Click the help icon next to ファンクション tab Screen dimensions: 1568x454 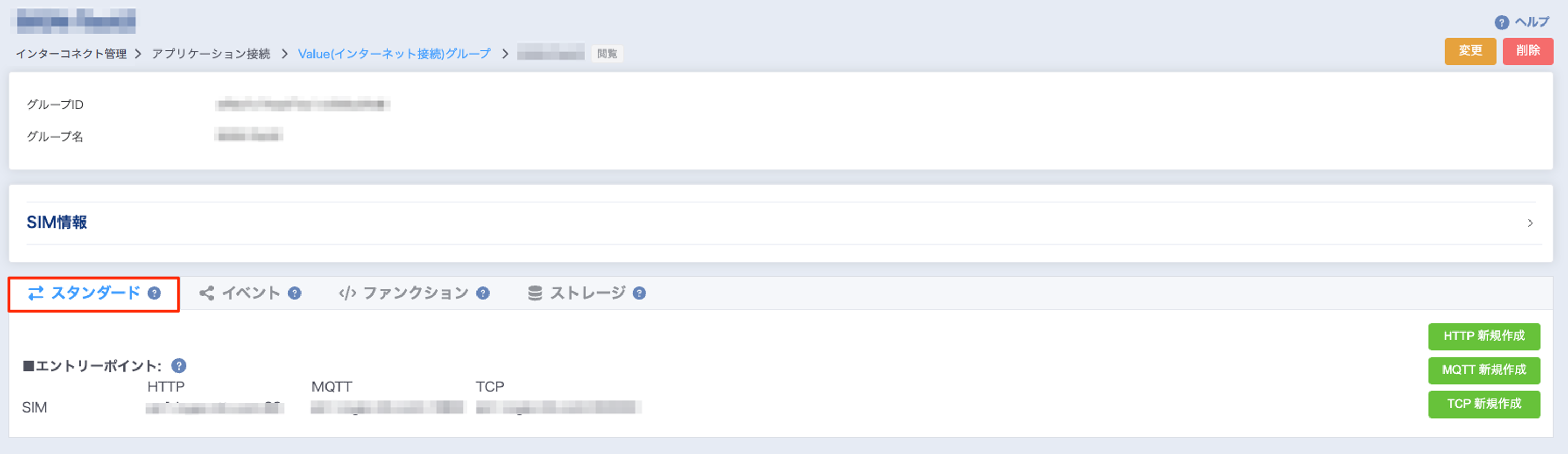pos(483,293)
